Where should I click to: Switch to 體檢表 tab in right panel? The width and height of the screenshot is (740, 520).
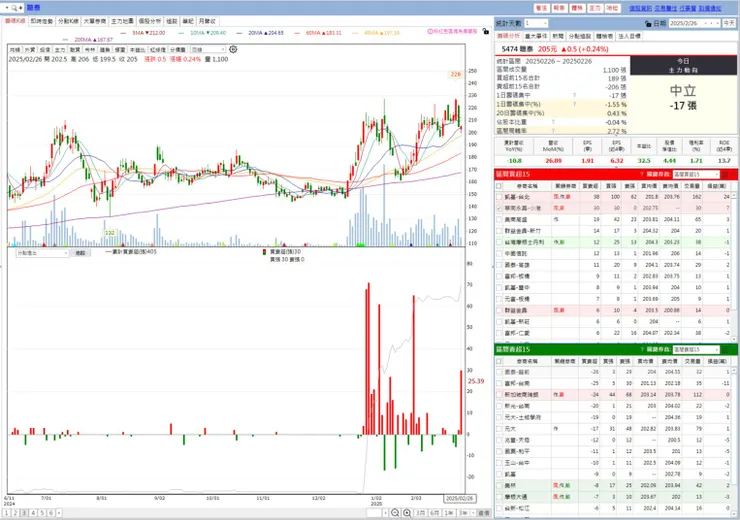pyautogui.click(x=604, y=36)
